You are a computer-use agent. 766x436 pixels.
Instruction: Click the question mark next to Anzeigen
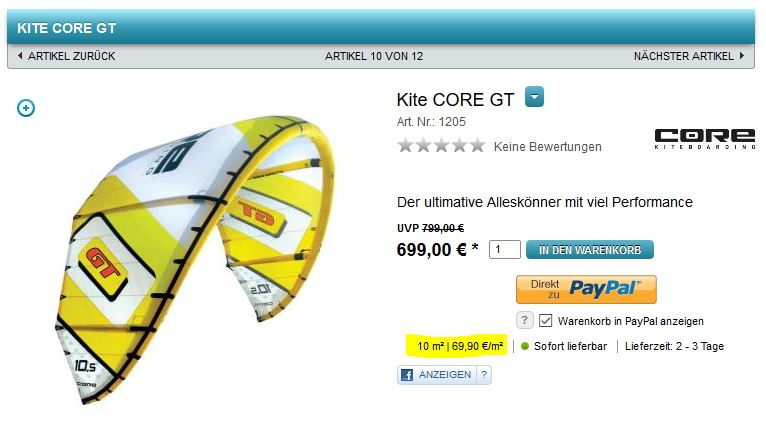coord(484,375)
